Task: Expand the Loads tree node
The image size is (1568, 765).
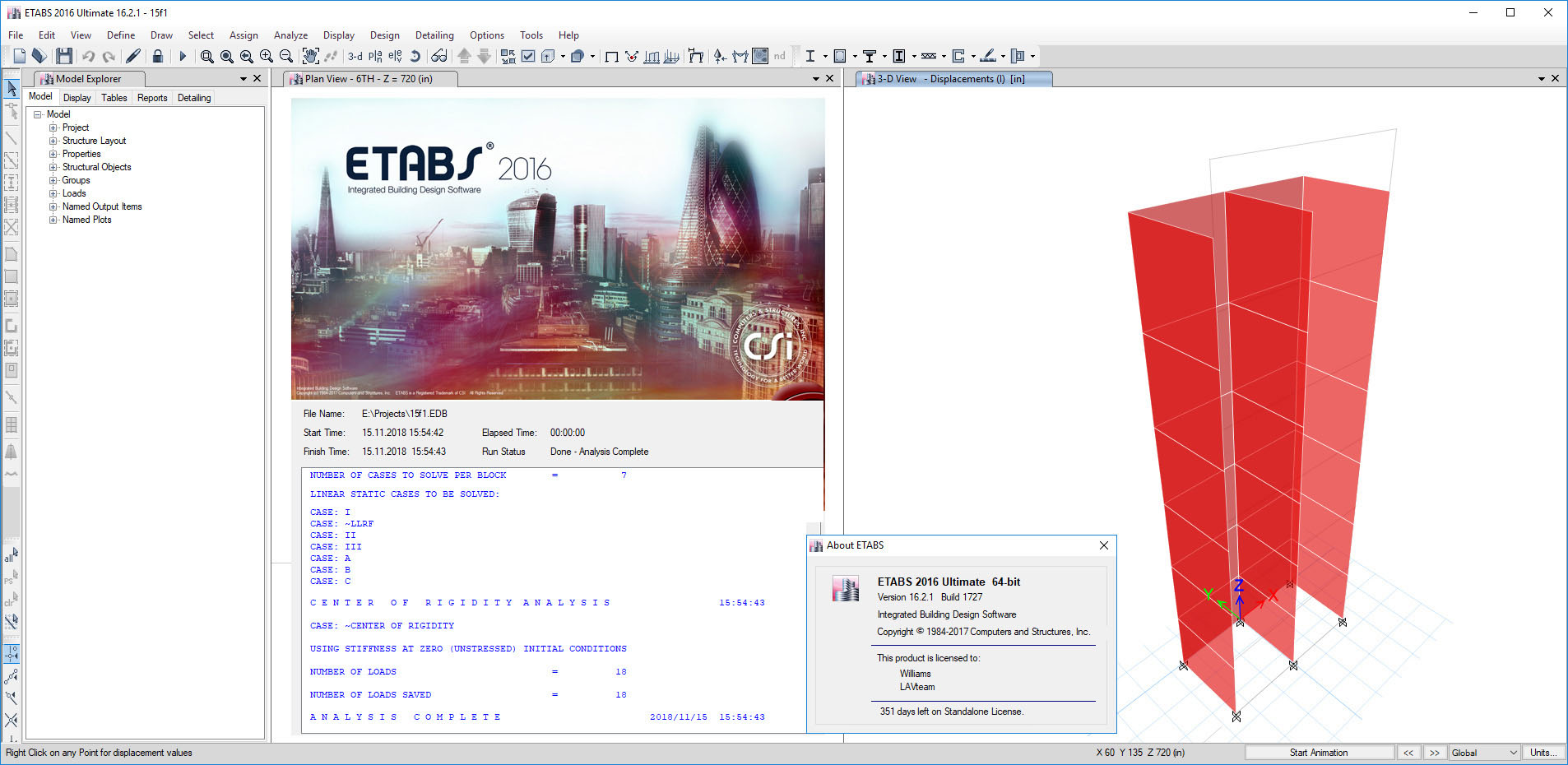Action: 53,193
